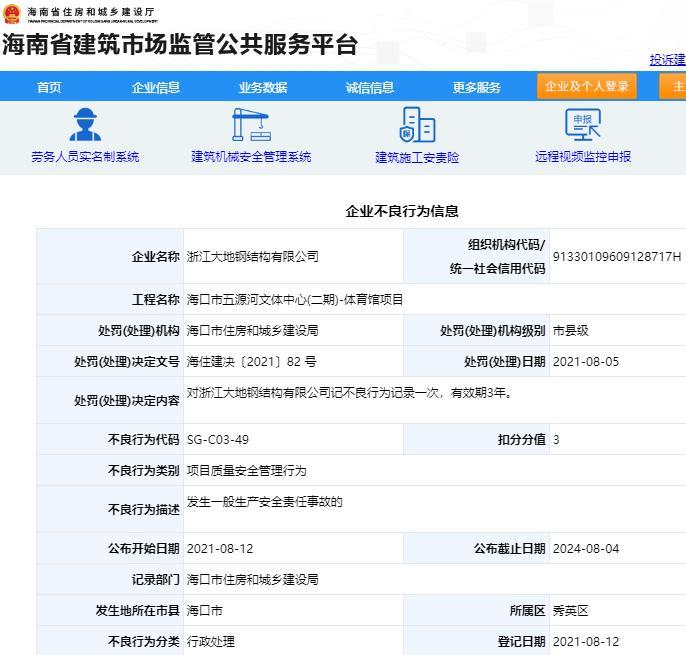Open the 投诉建 link at top right
Screen dimensions: 686x655
click(667, 60)
